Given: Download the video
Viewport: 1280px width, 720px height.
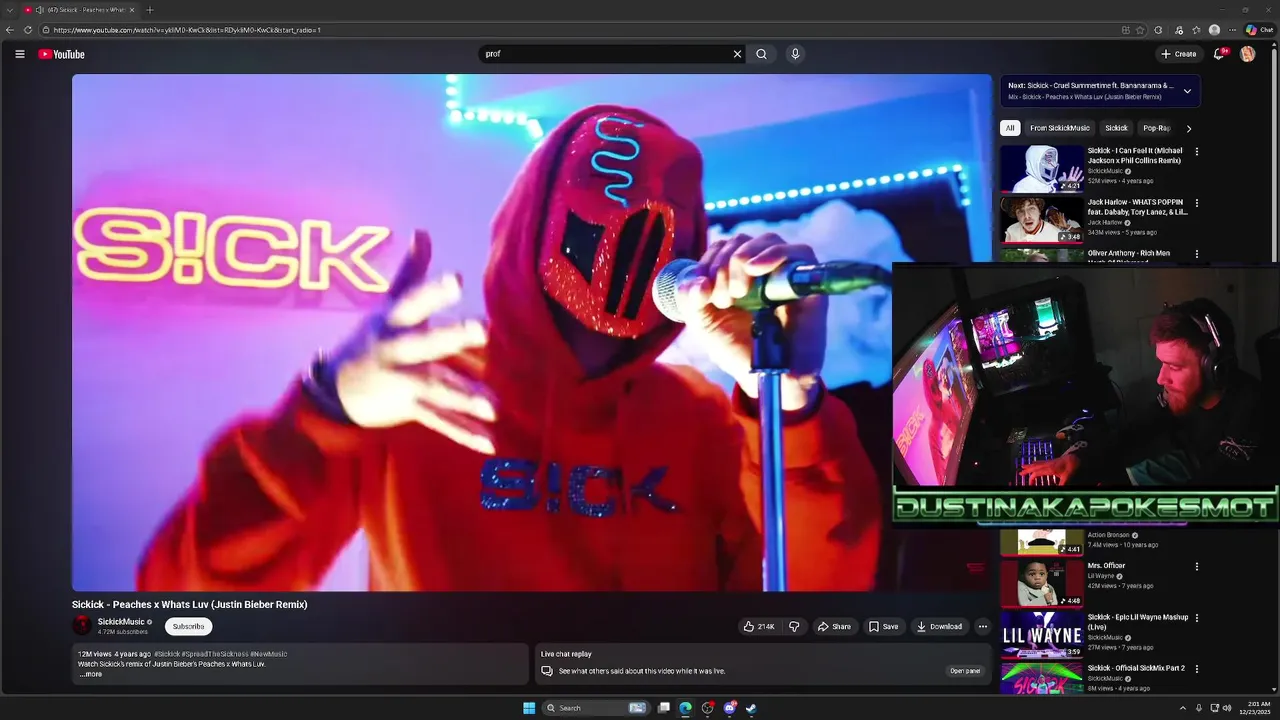Looking at the screenshot, I should 939,627.
